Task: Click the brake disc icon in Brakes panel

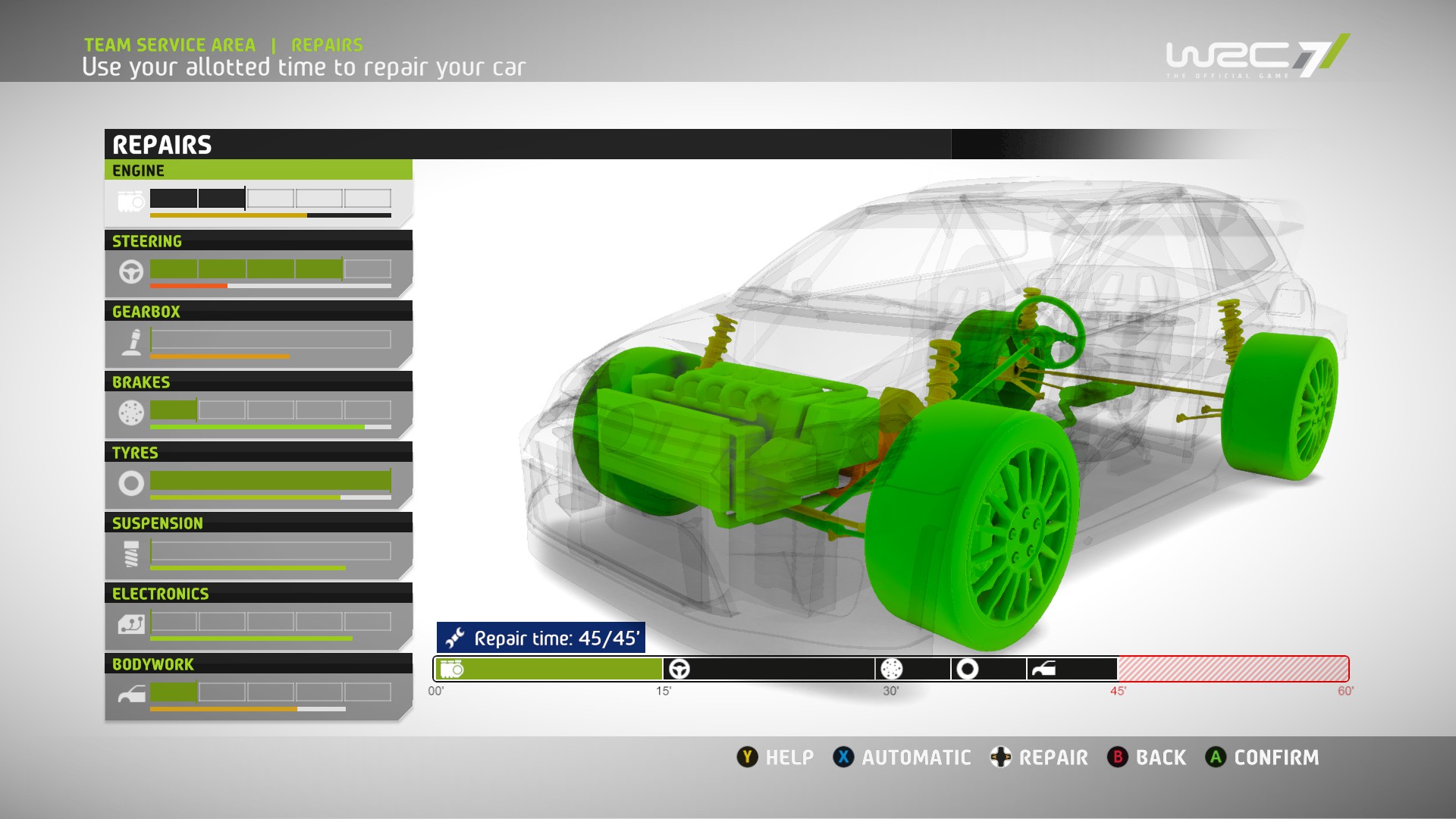Action: [131, 413]
